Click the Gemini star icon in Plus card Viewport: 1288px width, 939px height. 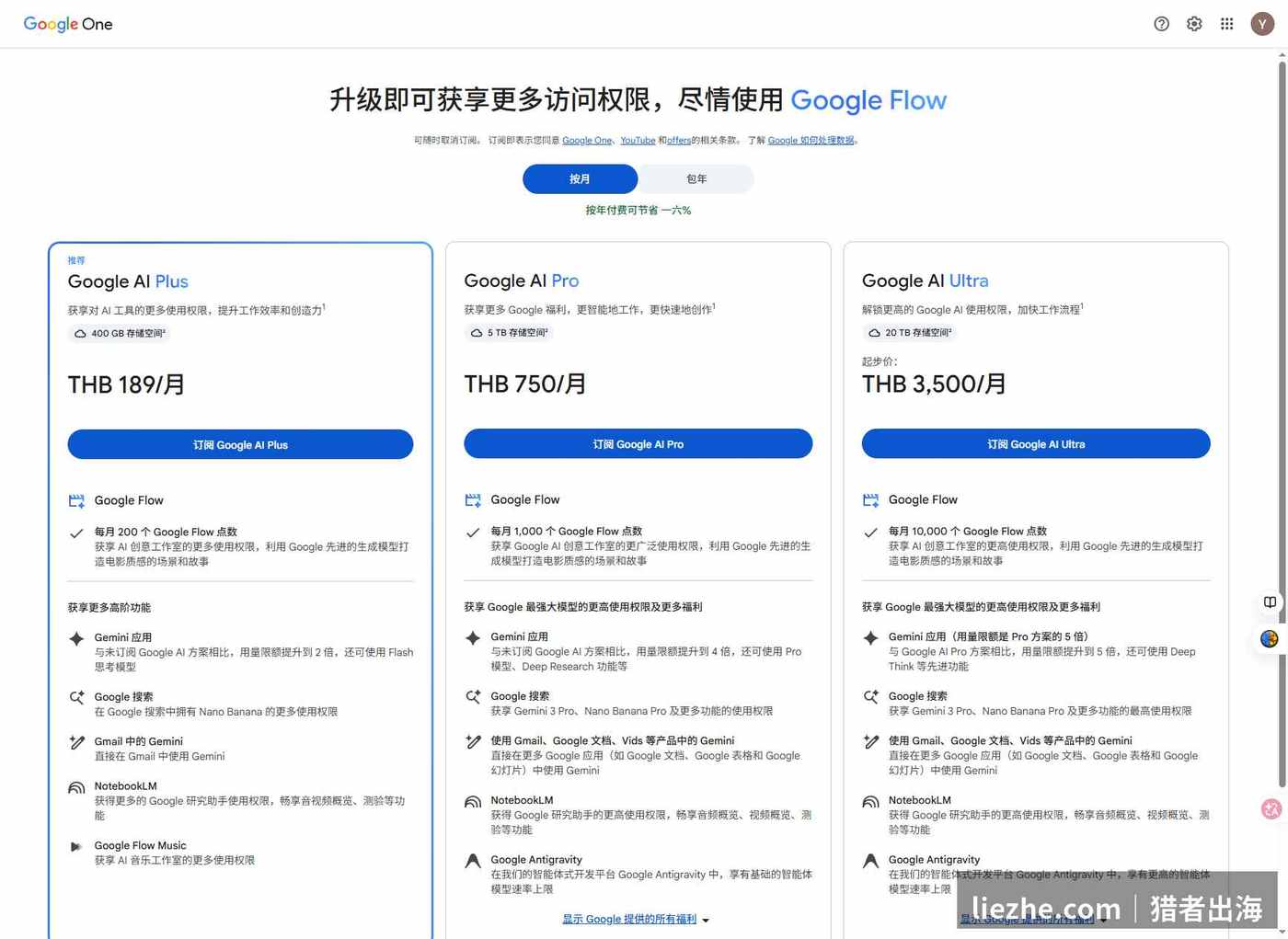pos(76,638)
